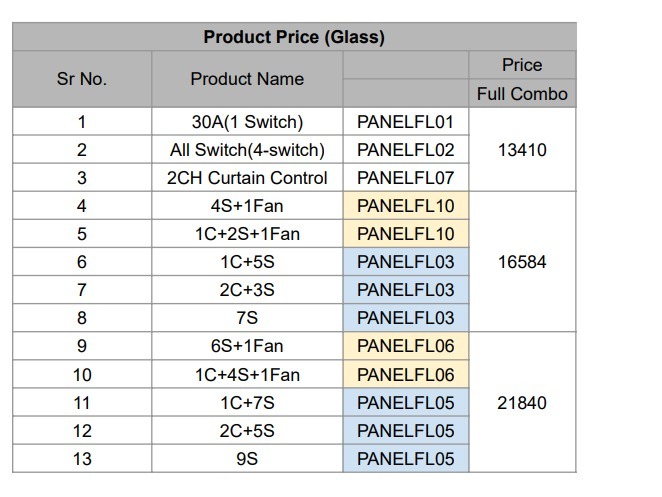Select the 6S+1Fan product cell
This screenshot has width=662, height=497.
247,346
